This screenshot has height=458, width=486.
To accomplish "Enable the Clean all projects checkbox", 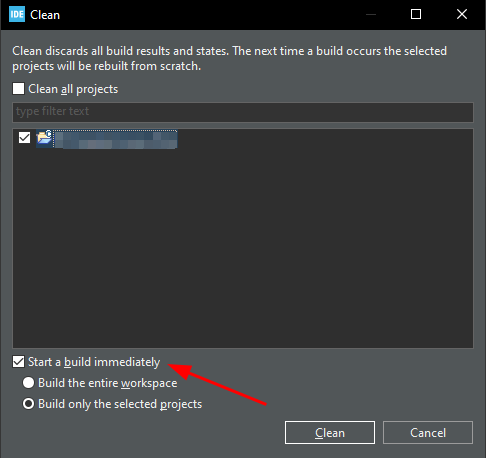I will click(18, 89).
